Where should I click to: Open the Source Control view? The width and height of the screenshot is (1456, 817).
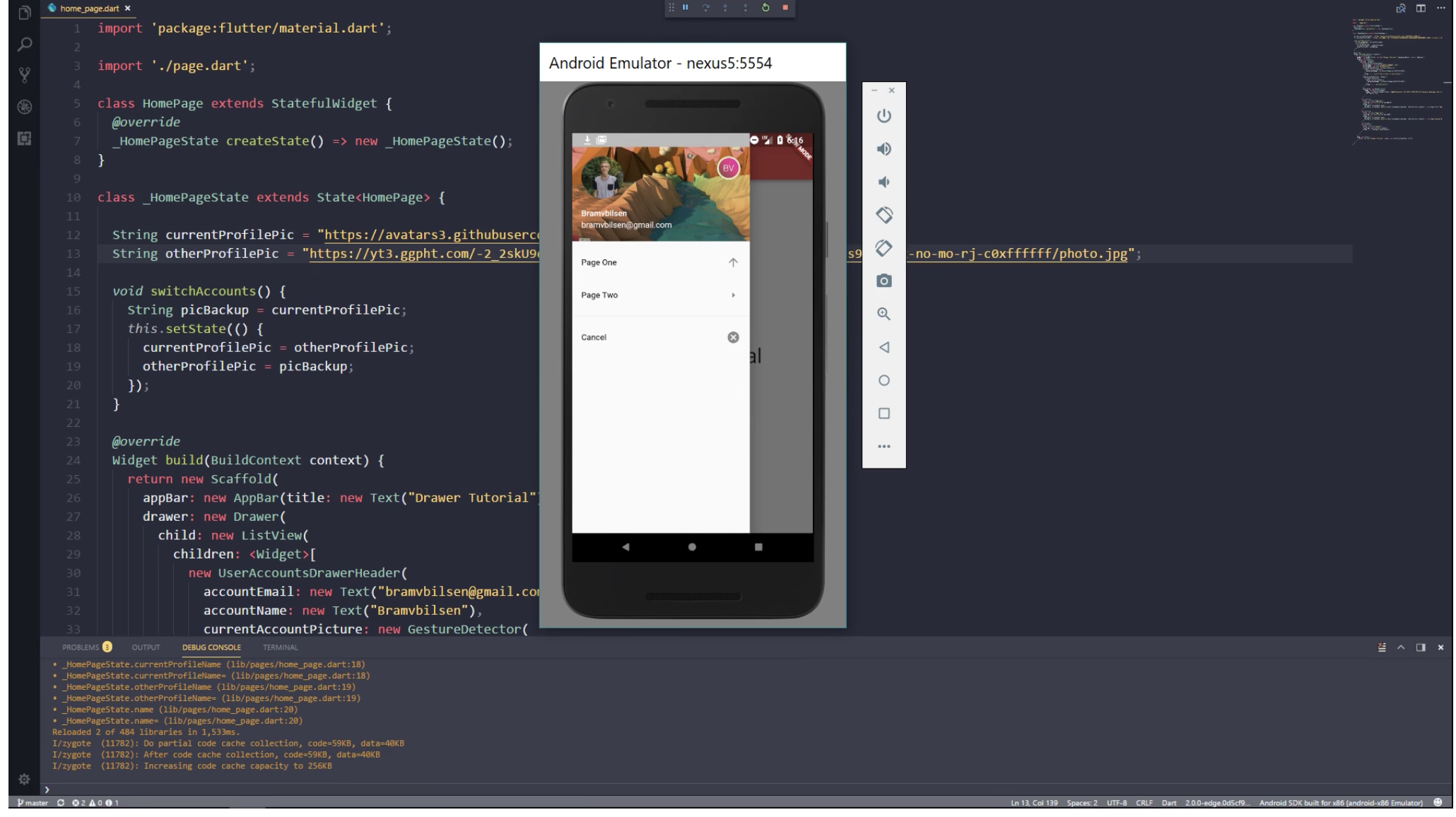[25, 75]
